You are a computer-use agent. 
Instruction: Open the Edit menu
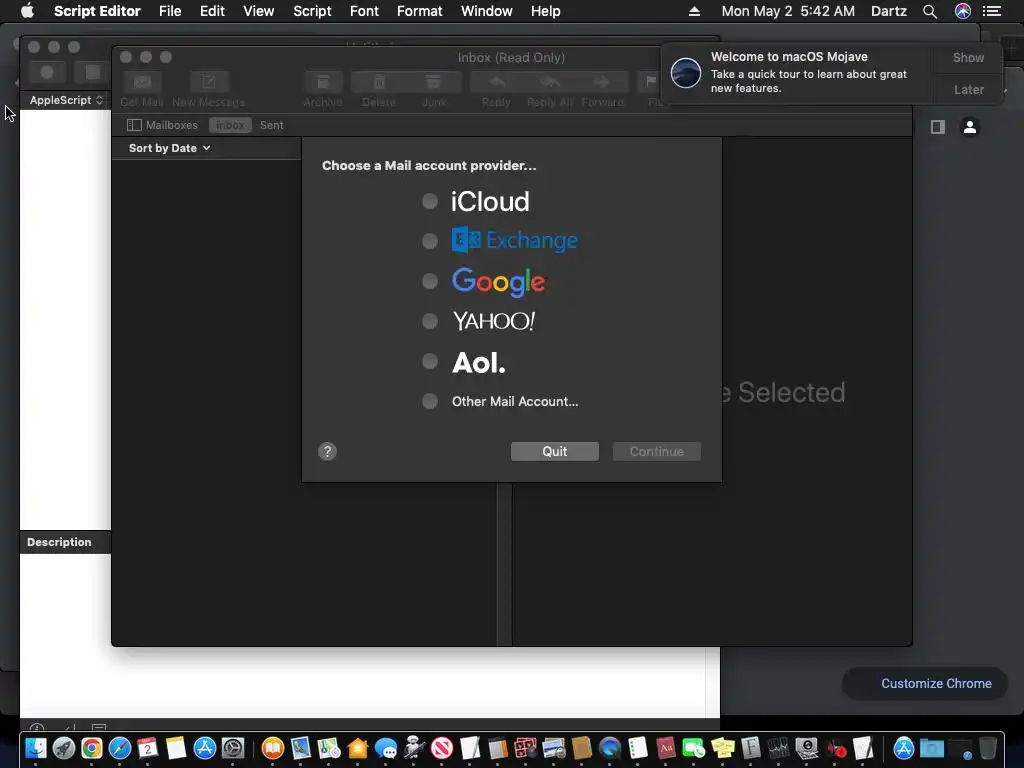coord(212,11)
